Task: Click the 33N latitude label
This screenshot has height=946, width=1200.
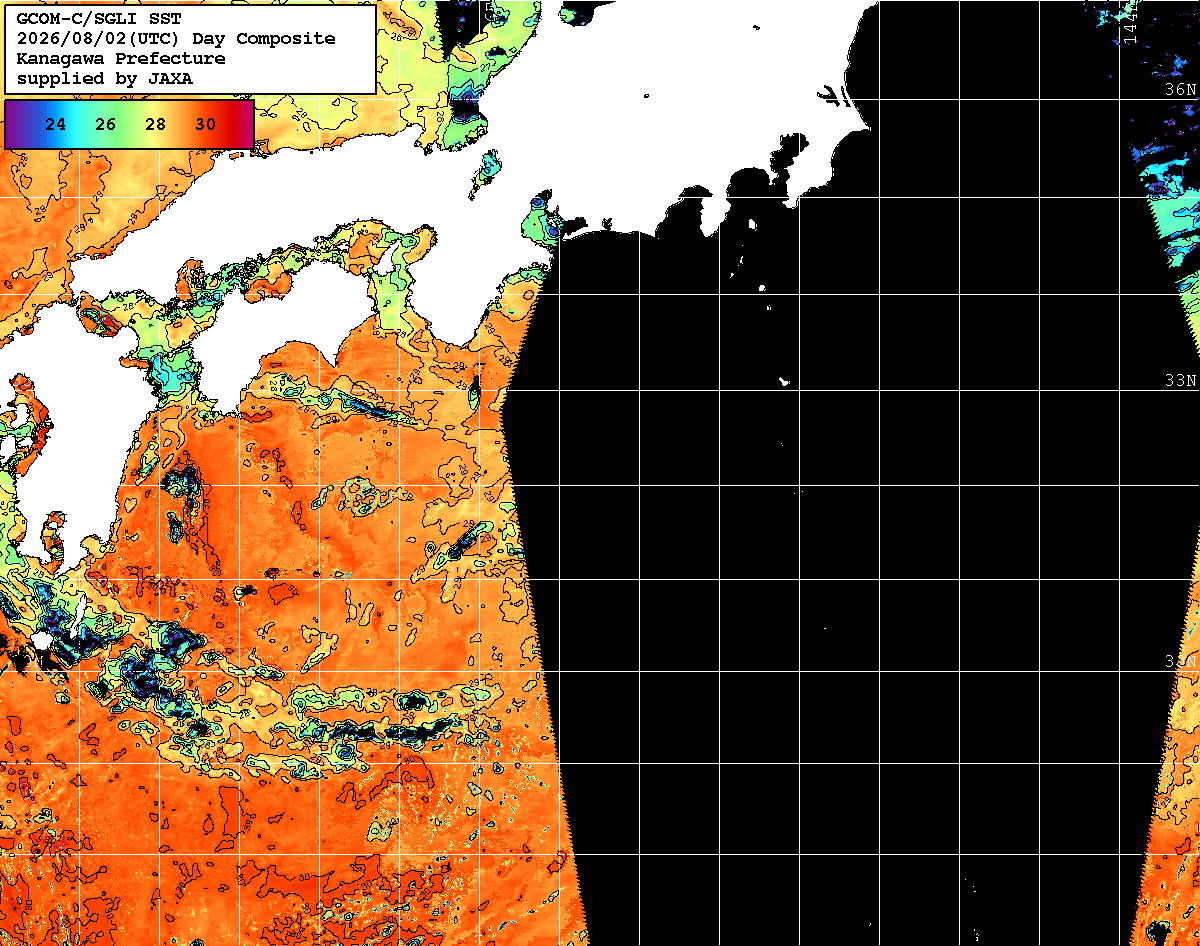Action: click(x=1180, y=380)
